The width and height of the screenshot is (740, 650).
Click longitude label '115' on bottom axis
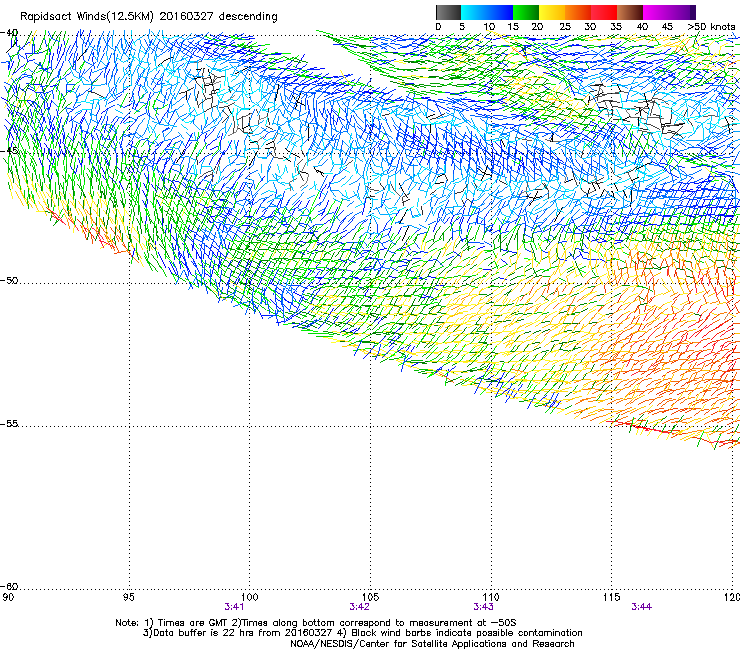coord(612,597)
